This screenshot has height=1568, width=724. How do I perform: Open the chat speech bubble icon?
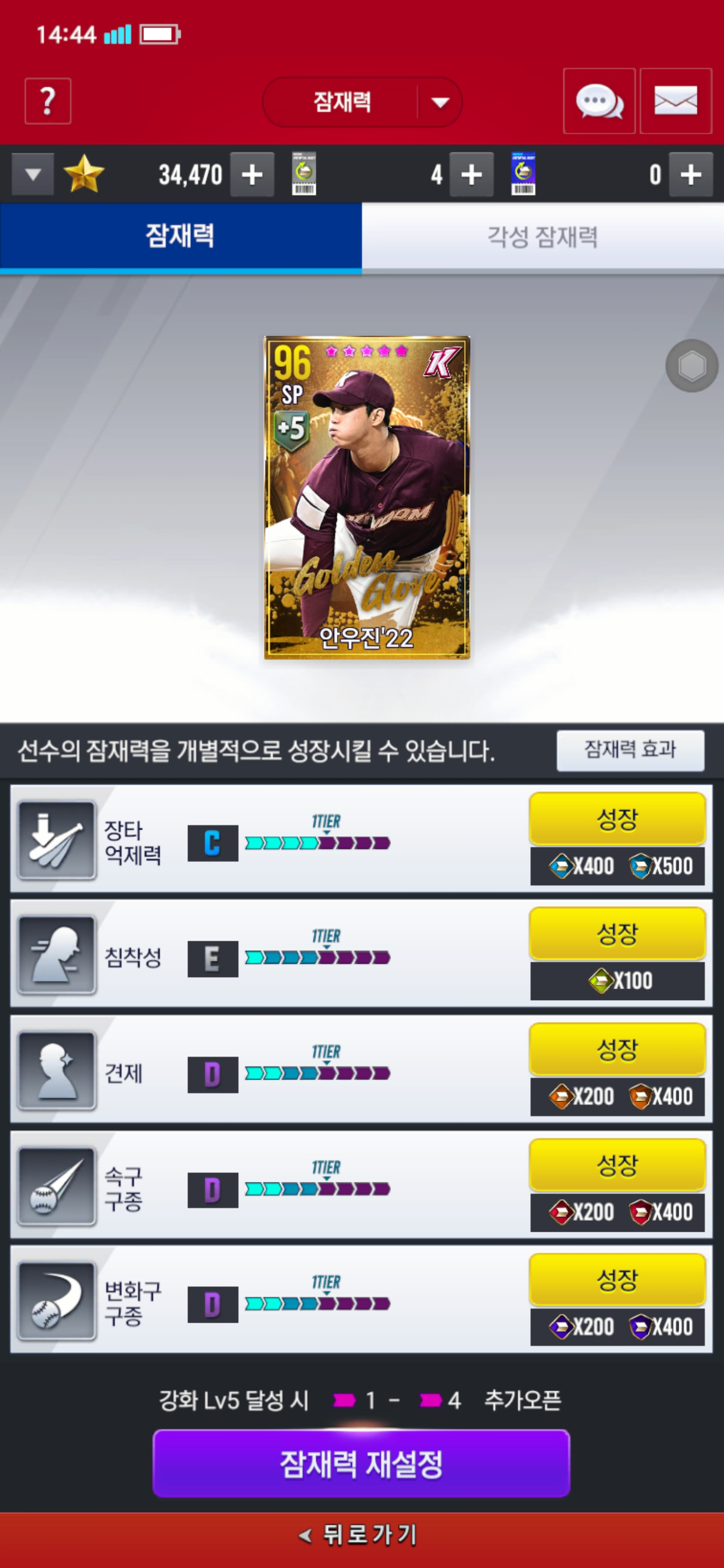click(x=599, y=101)
